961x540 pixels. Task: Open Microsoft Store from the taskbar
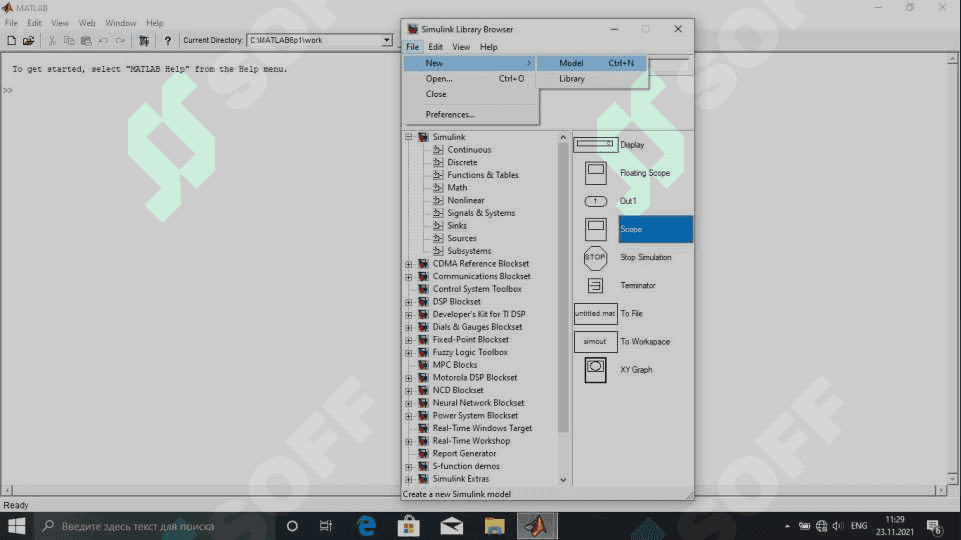click(x=409, y=526)
